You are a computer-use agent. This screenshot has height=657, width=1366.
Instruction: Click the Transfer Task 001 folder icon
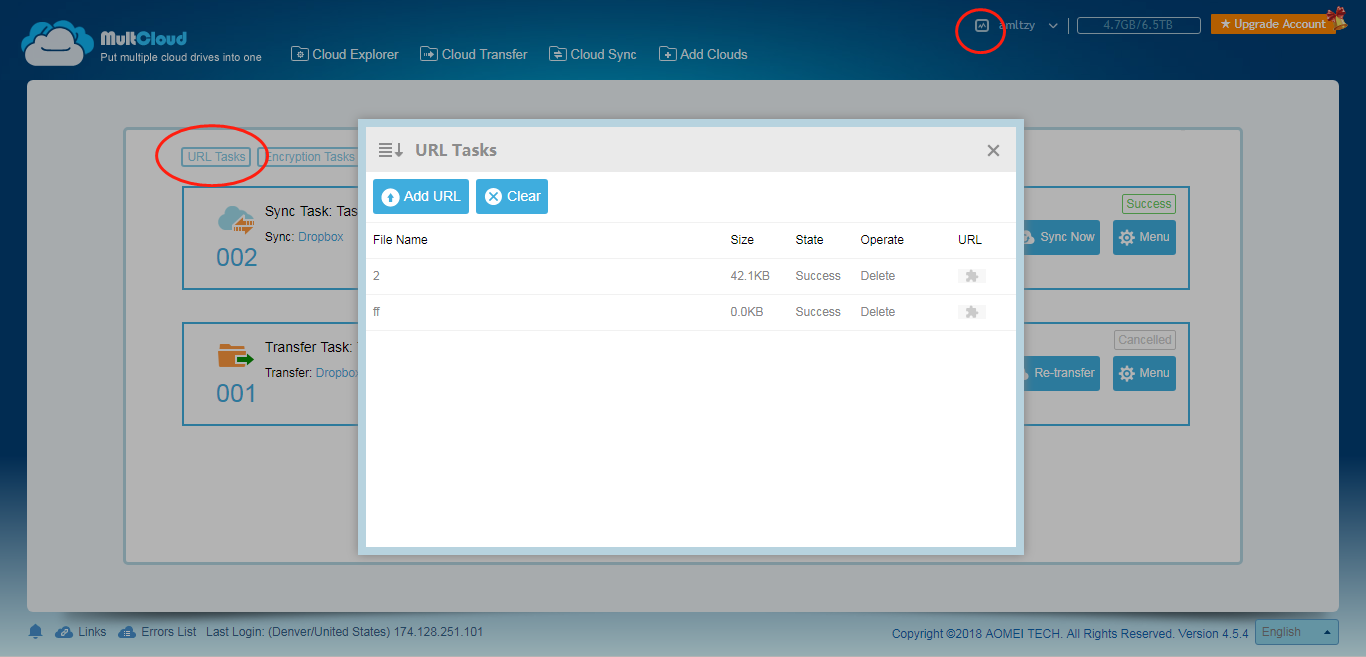[x=236, y=355]
